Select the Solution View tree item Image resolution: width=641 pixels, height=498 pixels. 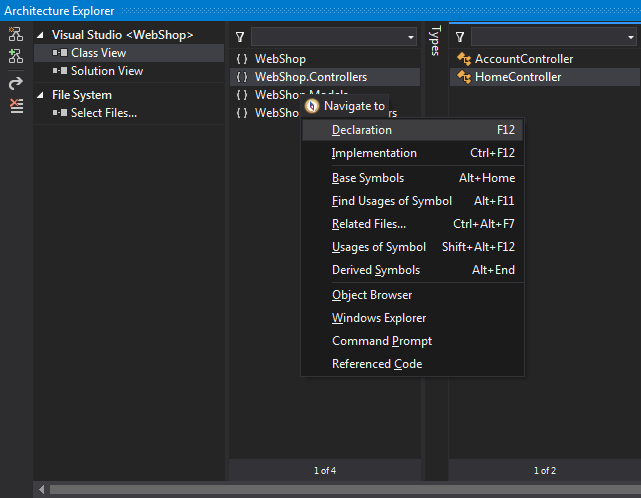pos(129,71)
